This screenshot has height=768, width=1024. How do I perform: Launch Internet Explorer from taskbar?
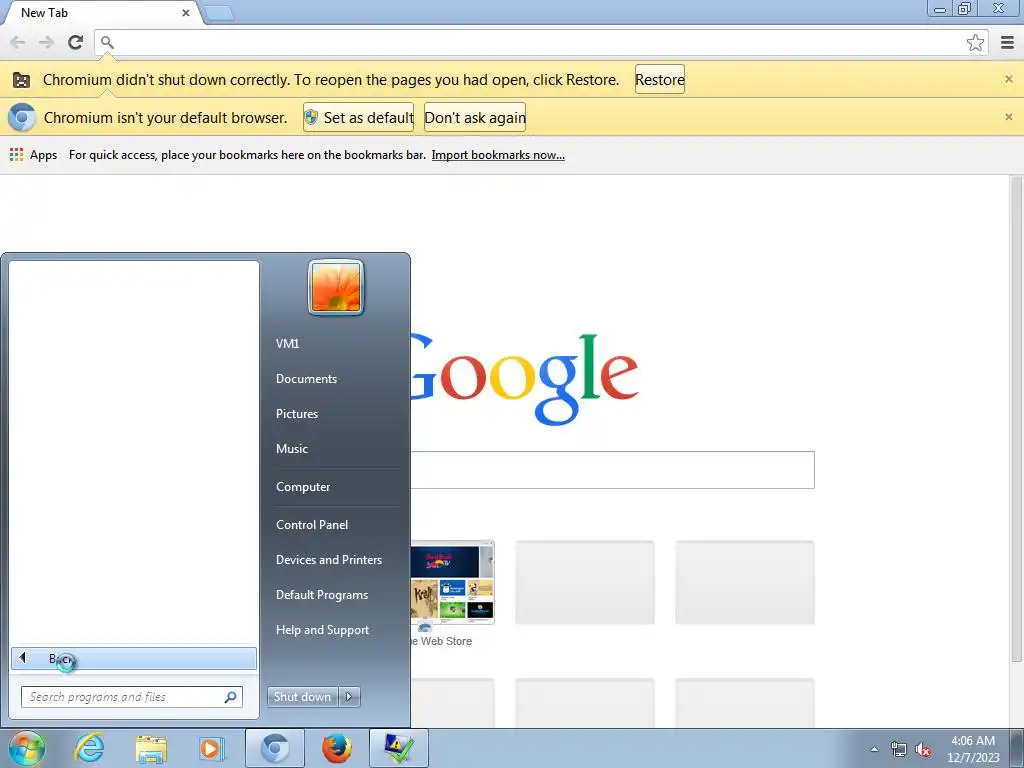89,748
